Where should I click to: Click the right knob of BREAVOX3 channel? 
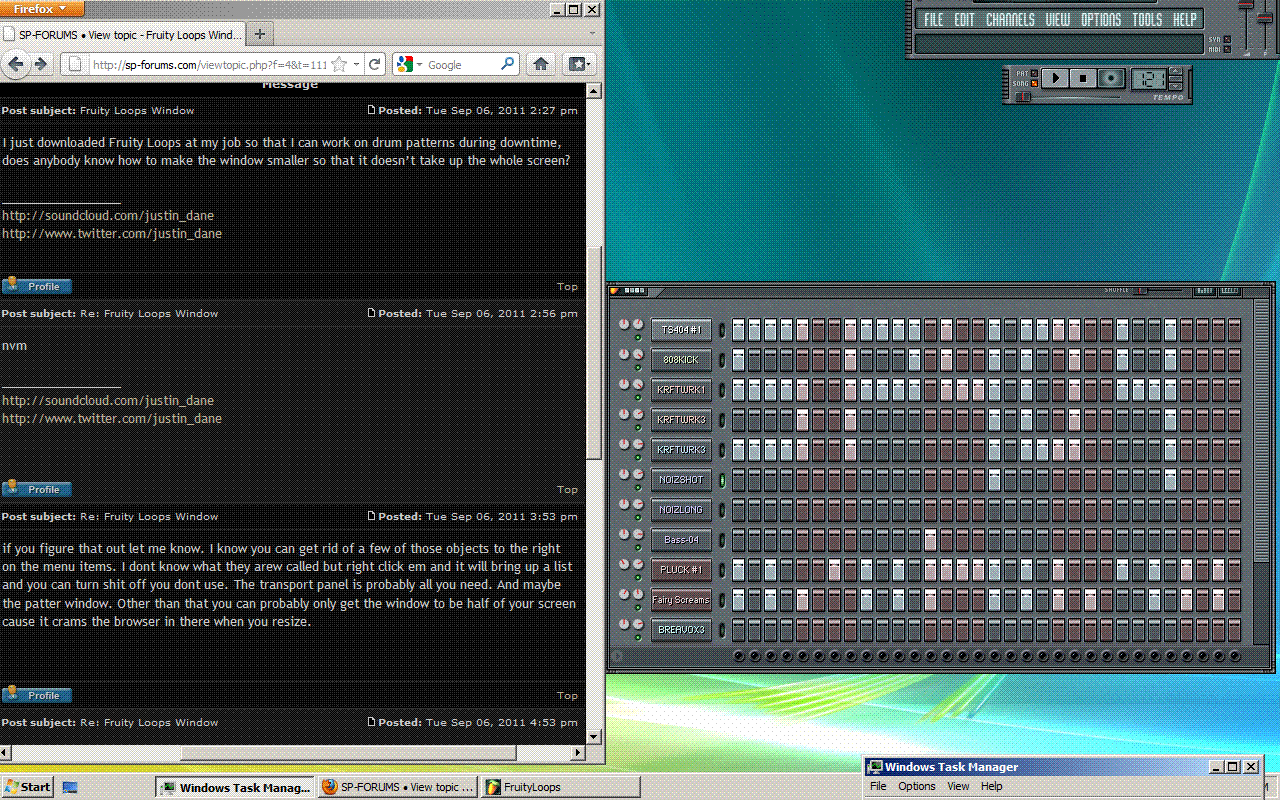tap(638, 624)
